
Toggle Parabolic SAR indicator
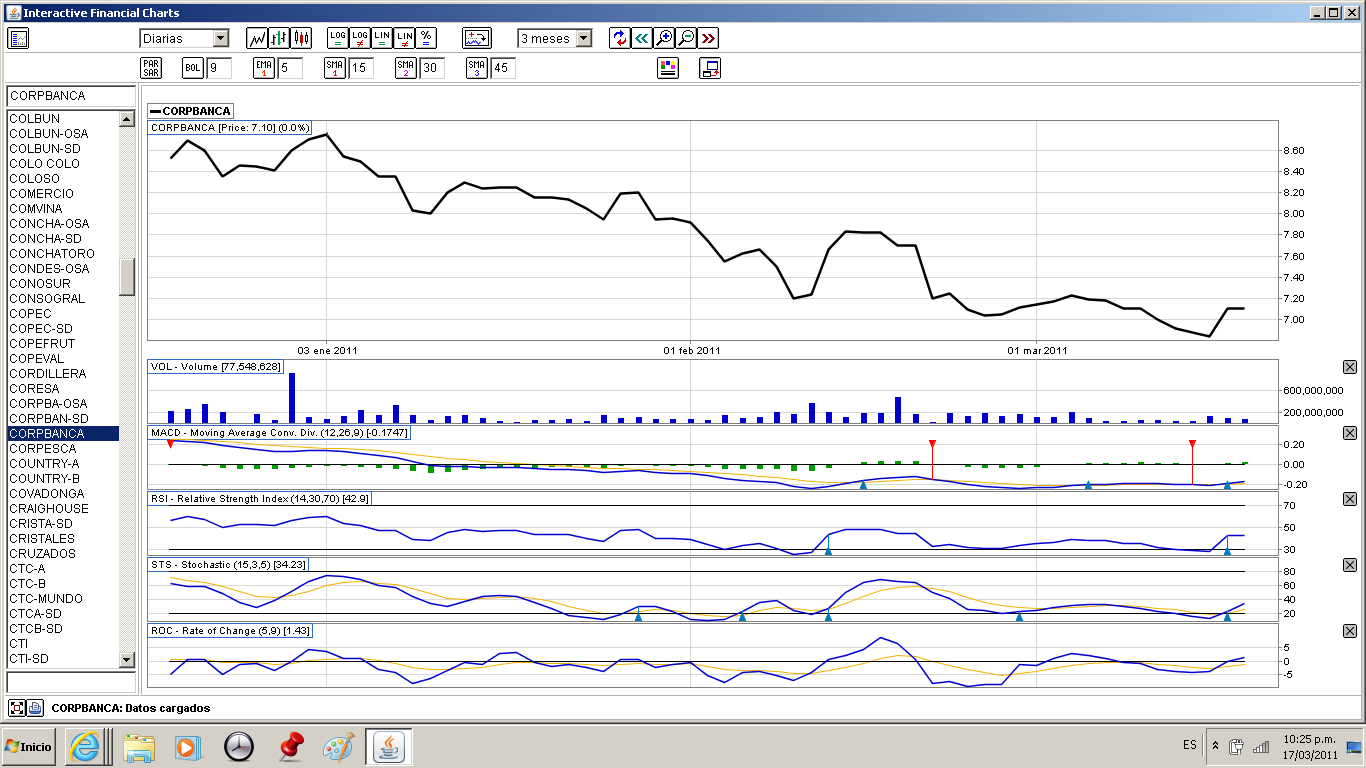pyautogui.click(x=151, y=68)
